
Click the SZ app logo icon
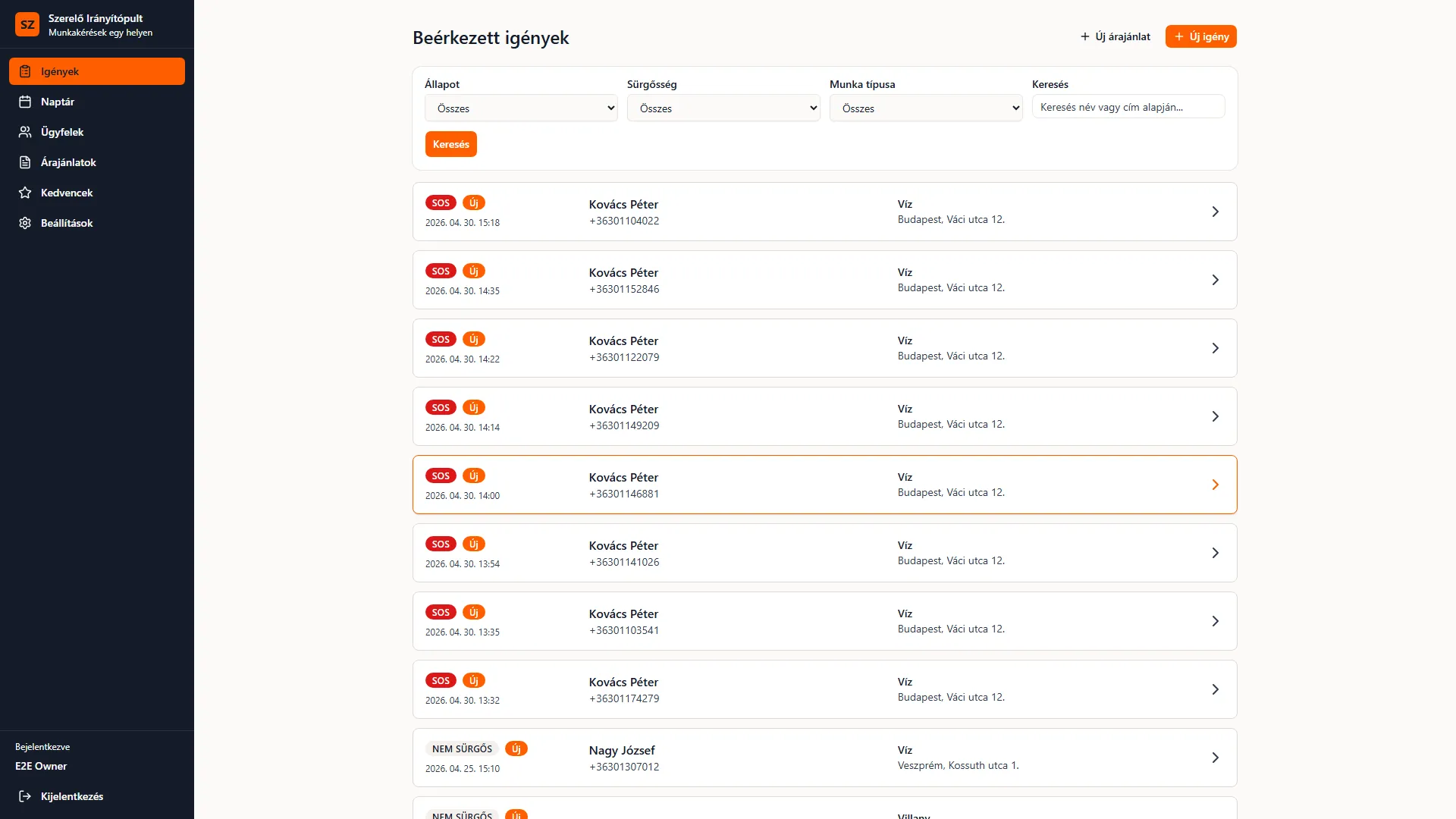[27, 24]
